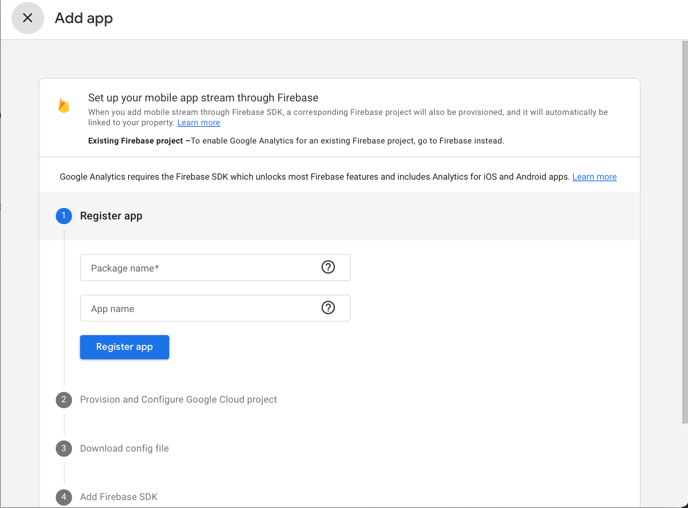Select step 1 Register app heading

(x=111, y=216)
